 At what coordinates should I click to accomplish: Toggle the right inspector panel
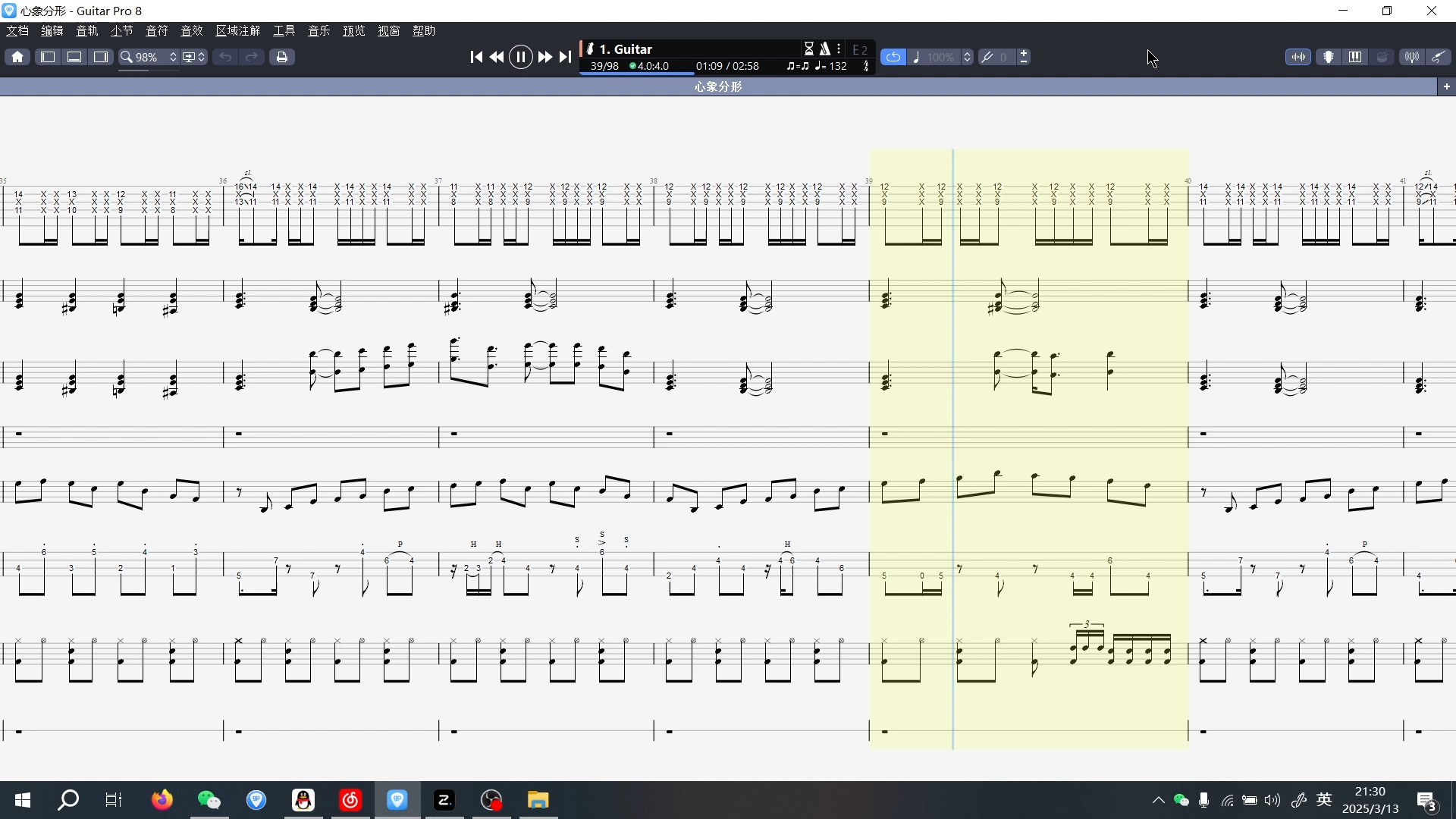click(x=101, y=57)
